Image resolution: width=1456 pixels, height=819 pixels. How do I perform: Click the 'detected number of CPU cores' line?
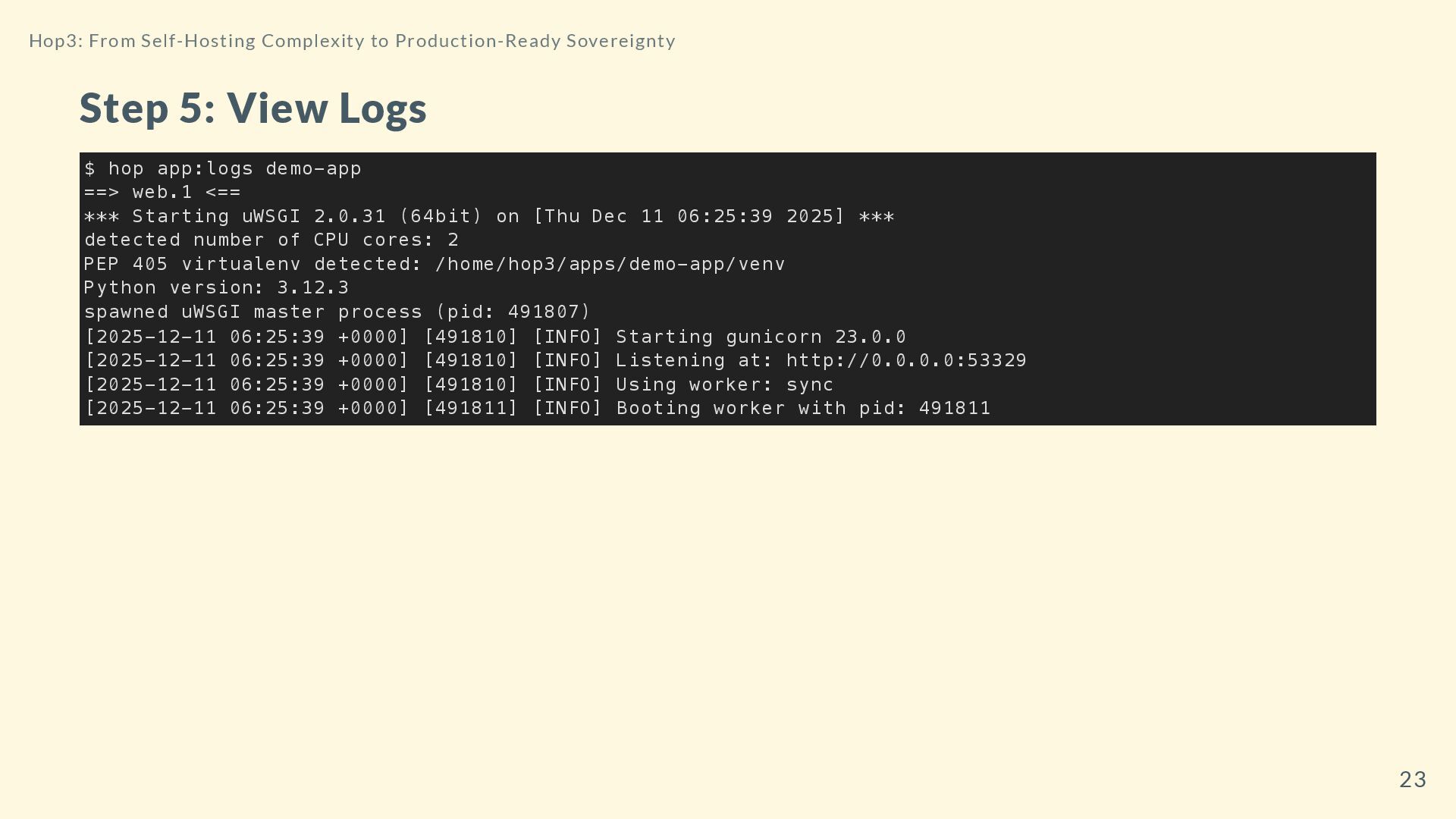point(271,240)
